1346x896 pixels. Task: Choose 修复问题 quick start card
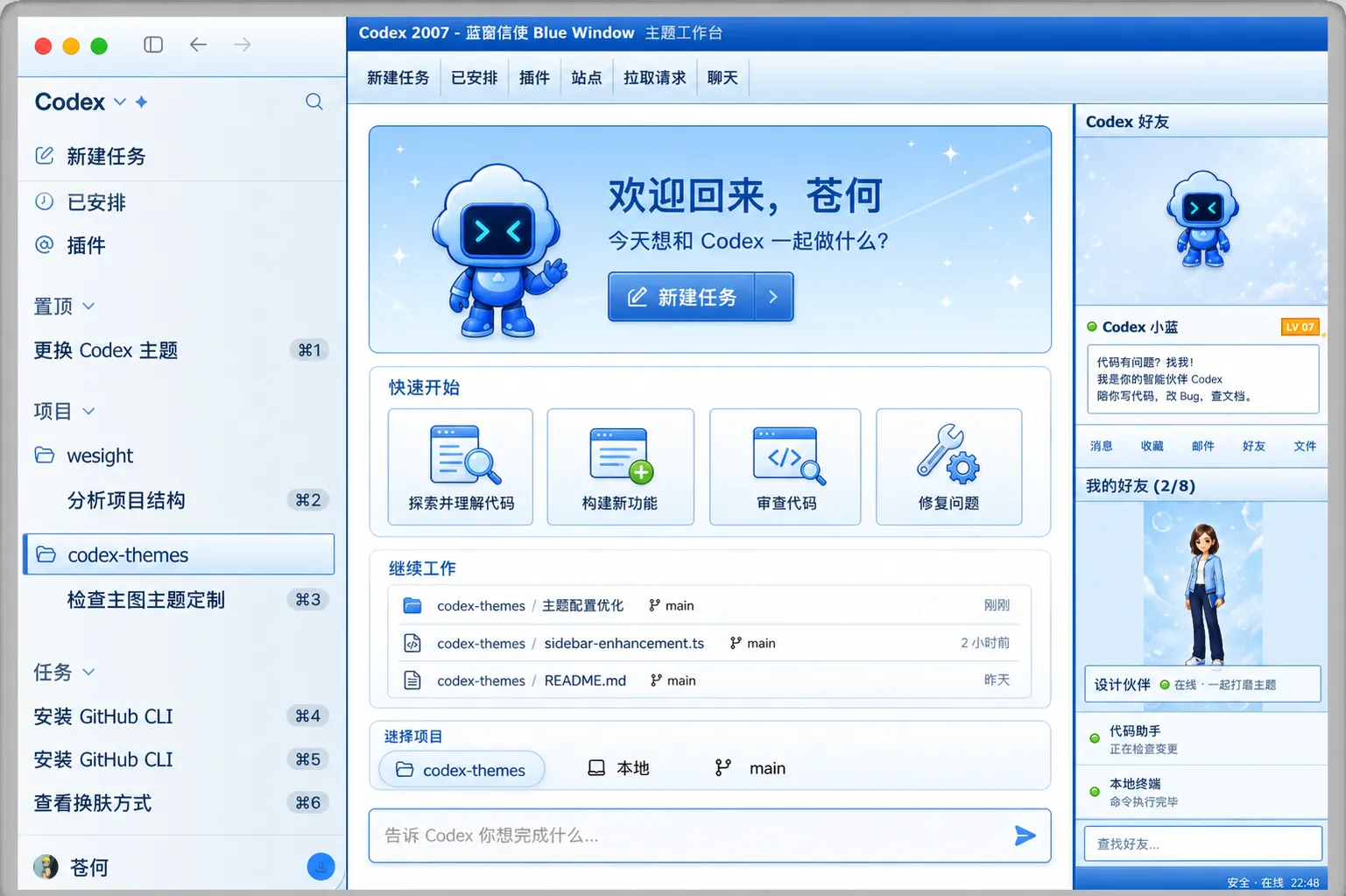point(948,467)
